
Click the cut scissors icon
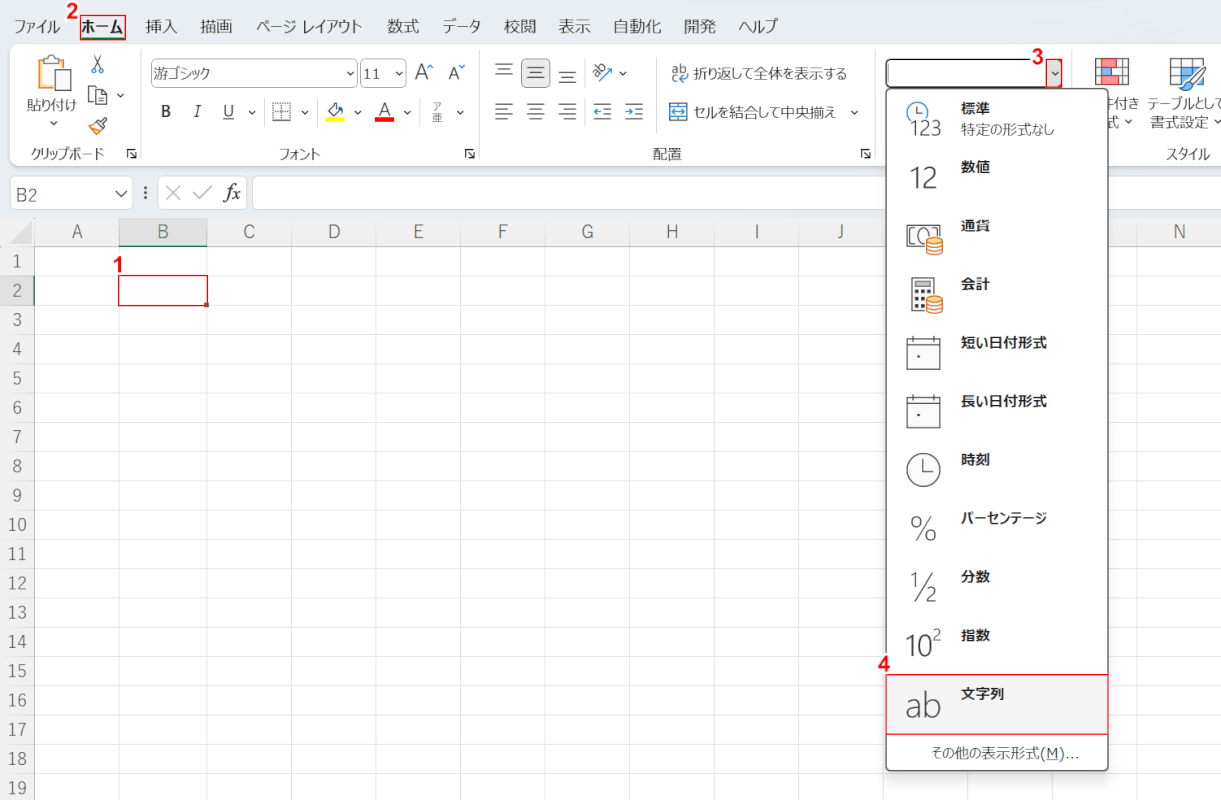coord(97,64)
